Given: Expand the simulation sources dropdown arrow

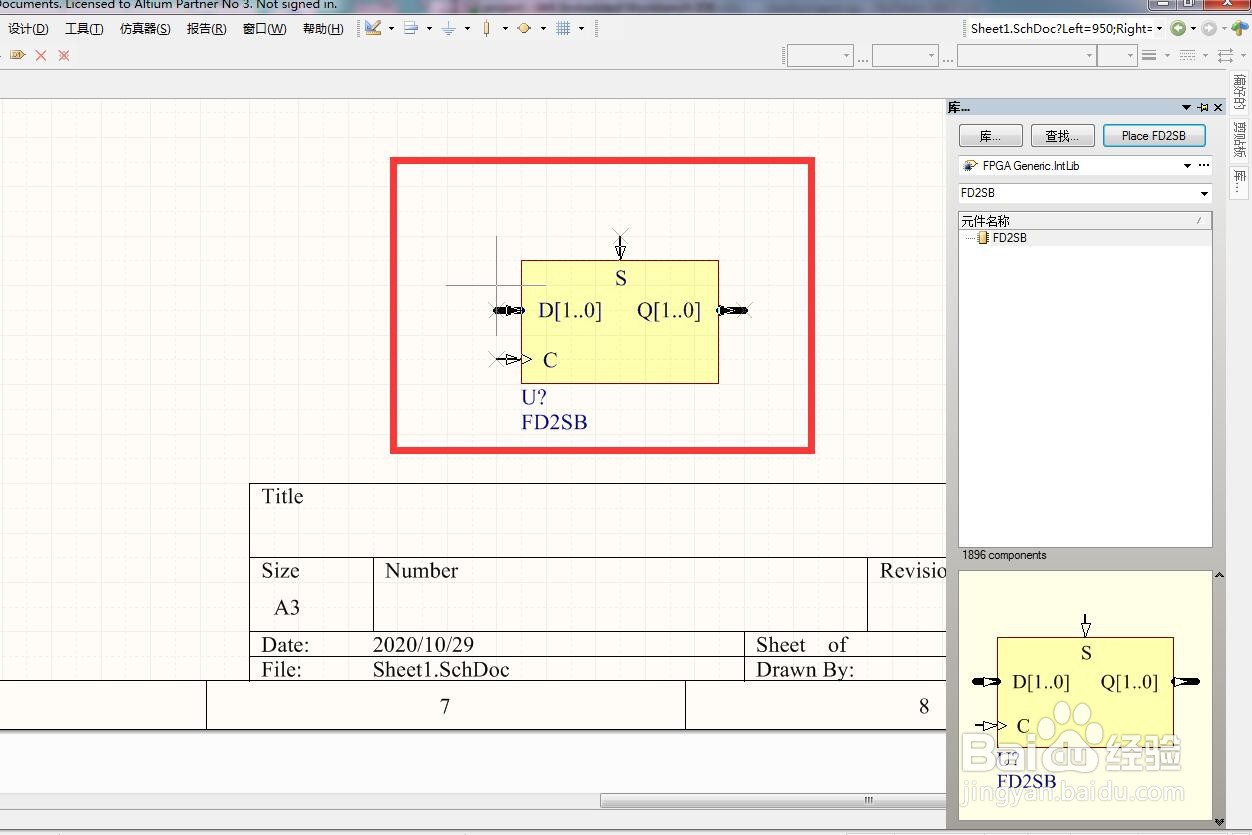Looking at the screenshot, I should (543, 28).
